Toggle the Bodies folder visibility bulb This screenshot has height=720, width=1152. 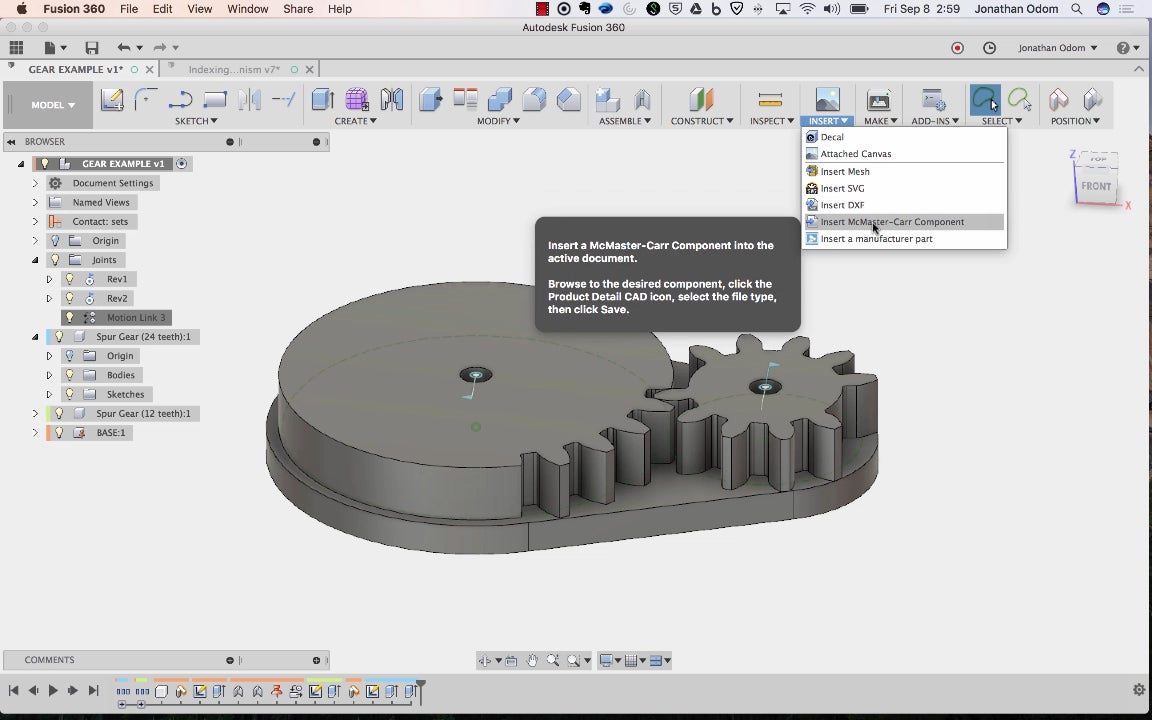pyautogui.click(x=70, y=375)
